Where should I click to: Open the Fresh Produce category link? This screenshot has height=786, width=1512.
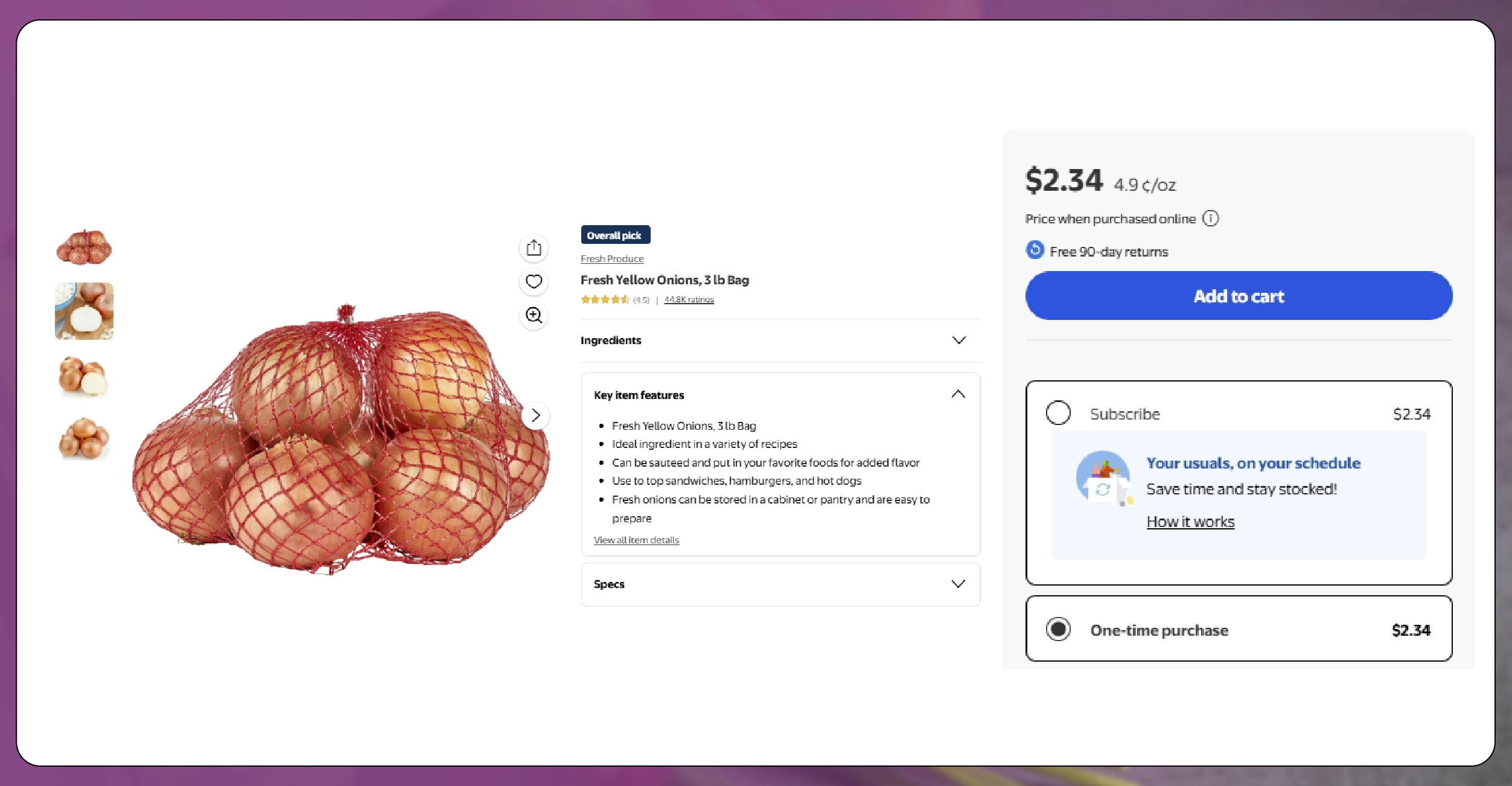click(x=612, y=258)
